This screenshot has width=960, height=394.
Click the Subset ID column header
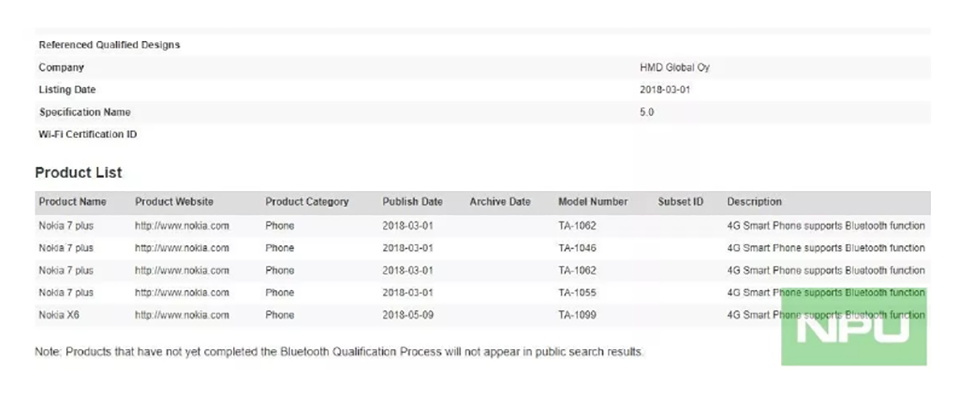(681, 202)
